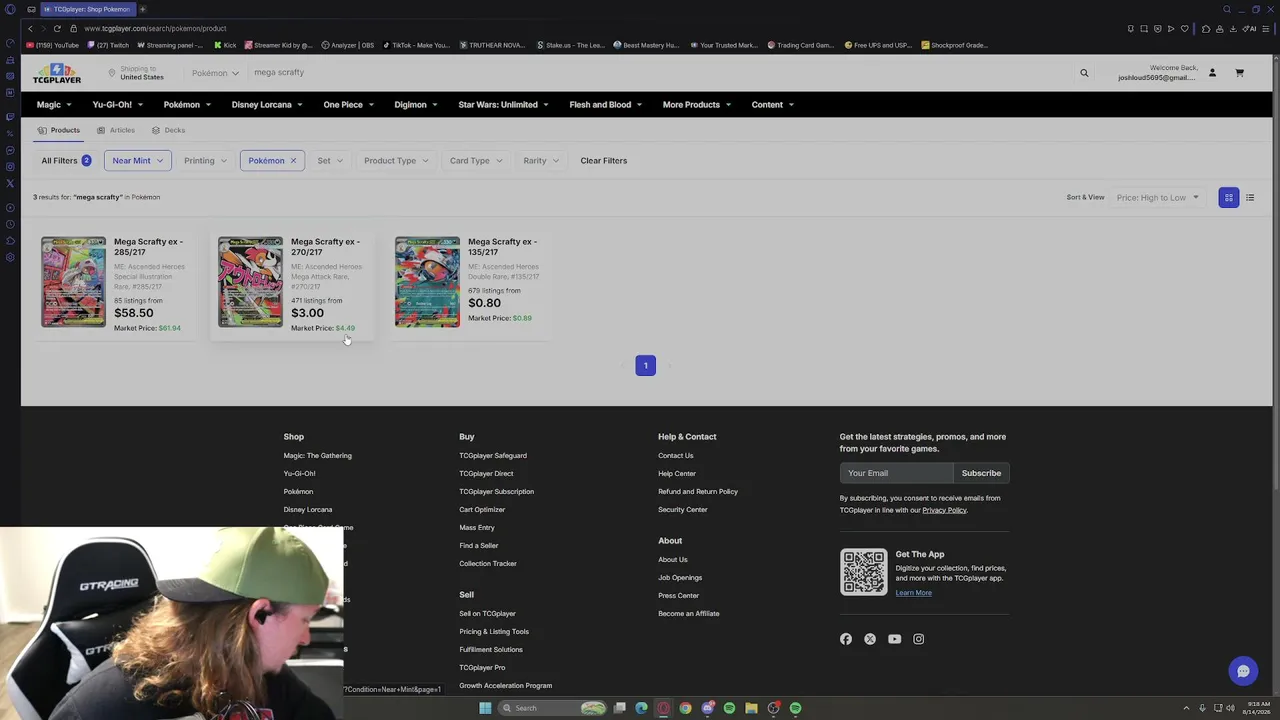
Task: Open the shopping cart
Action: coord(1239,72)
